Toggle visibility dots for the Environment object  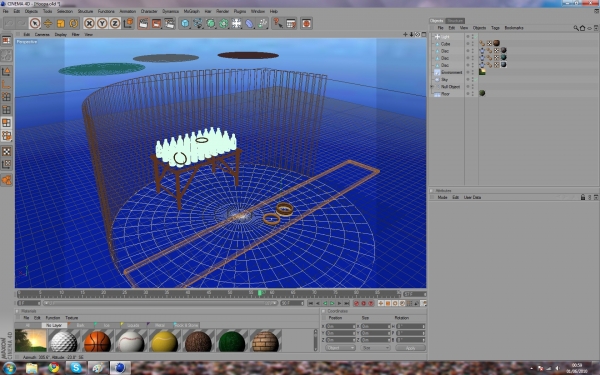pyautogui.click(x=473, y=72)
